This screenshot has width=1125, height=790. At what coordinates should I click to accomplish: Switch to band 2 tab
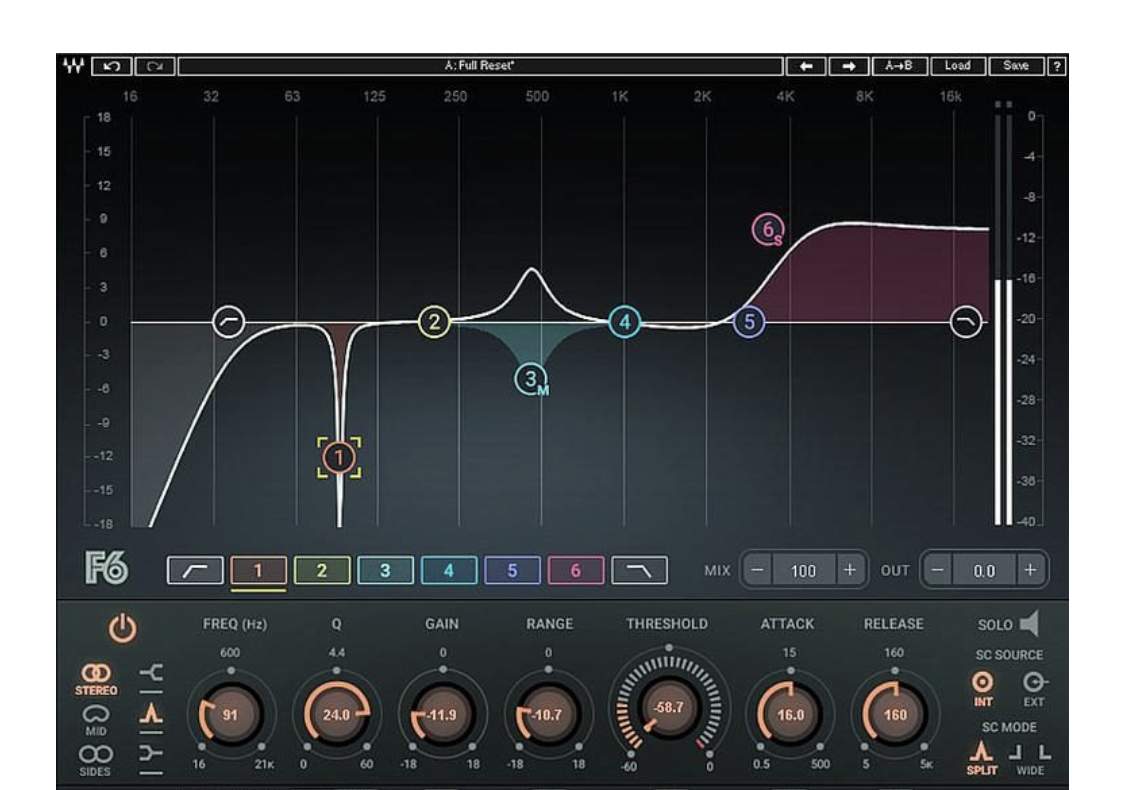[321, 570]
